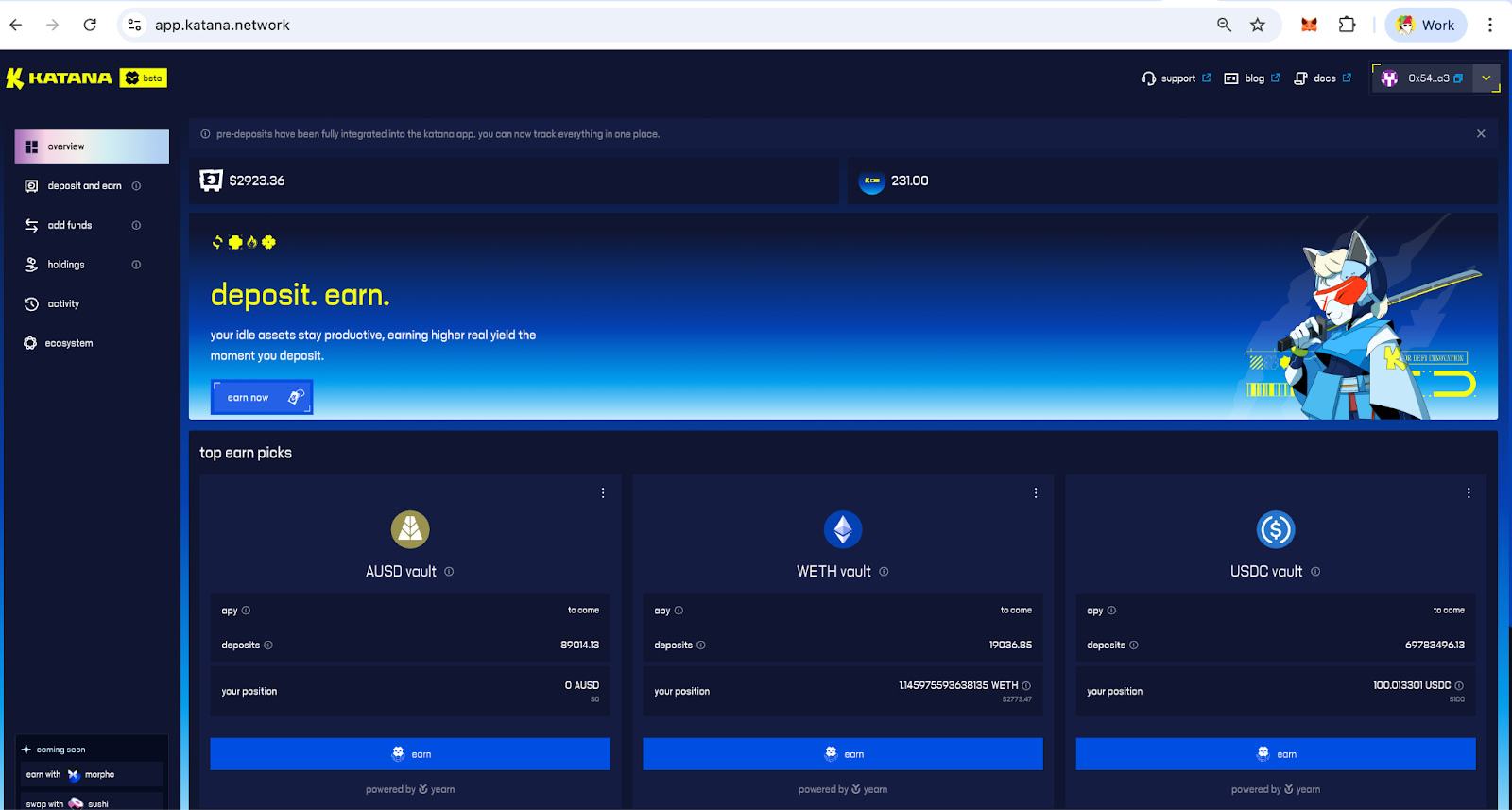Open the Work browser profile
Viewport: 1512px width, 810px height.
pos(1426,26)
